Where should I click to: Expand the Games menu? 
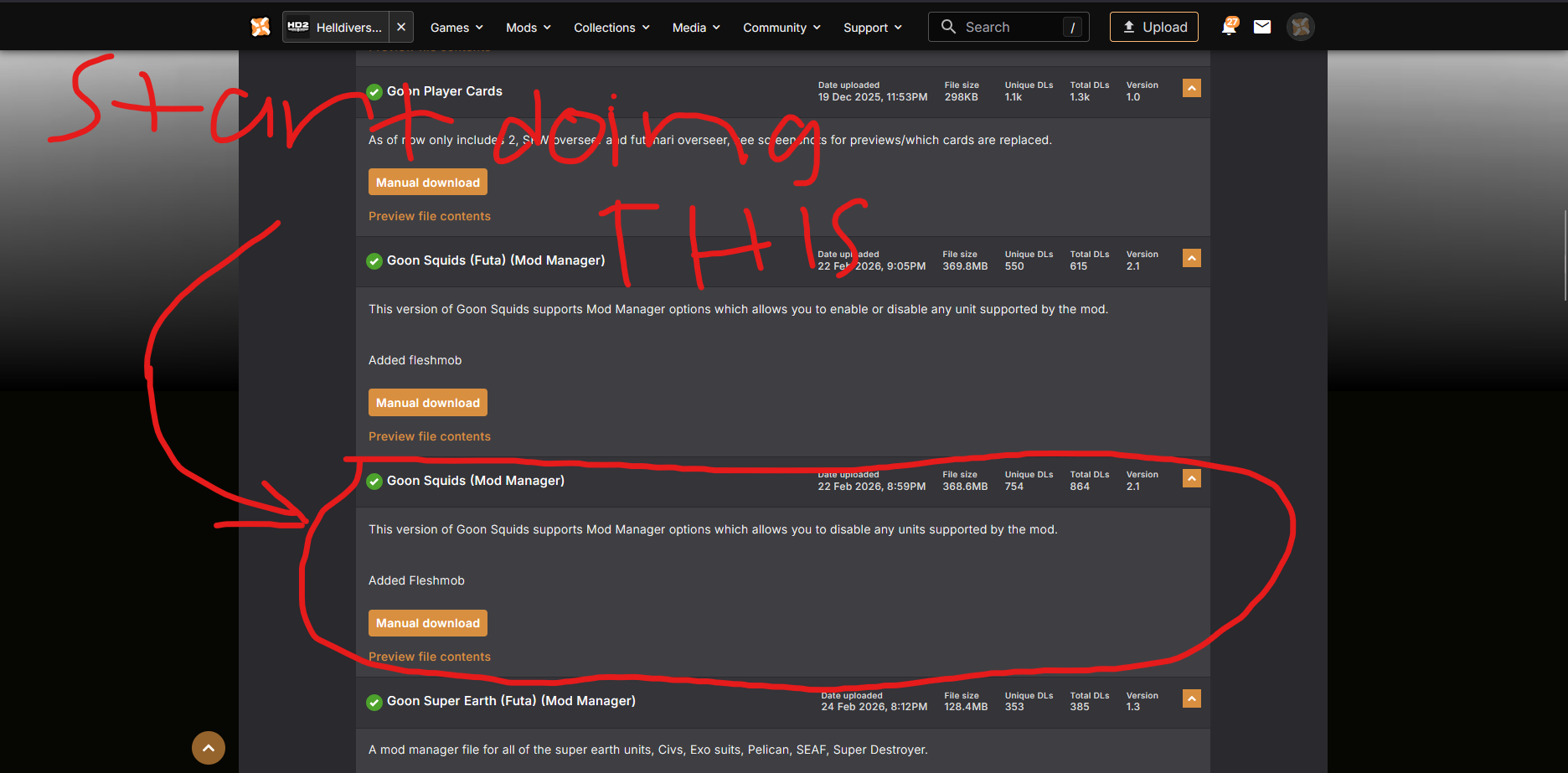(456, 28)
